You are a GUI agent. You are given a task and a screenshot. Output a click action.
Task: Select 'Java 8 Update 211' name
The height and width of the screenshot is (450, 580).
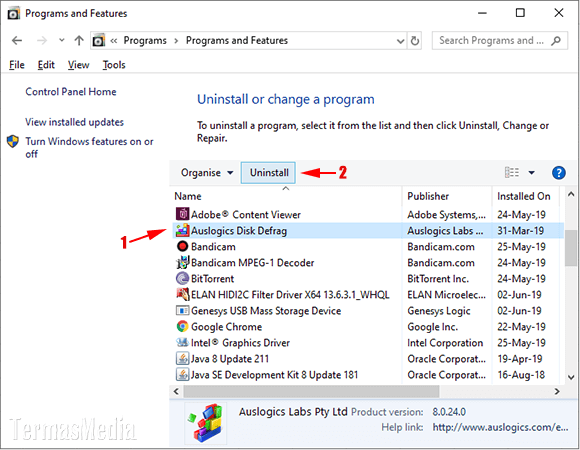coord(230,359)
